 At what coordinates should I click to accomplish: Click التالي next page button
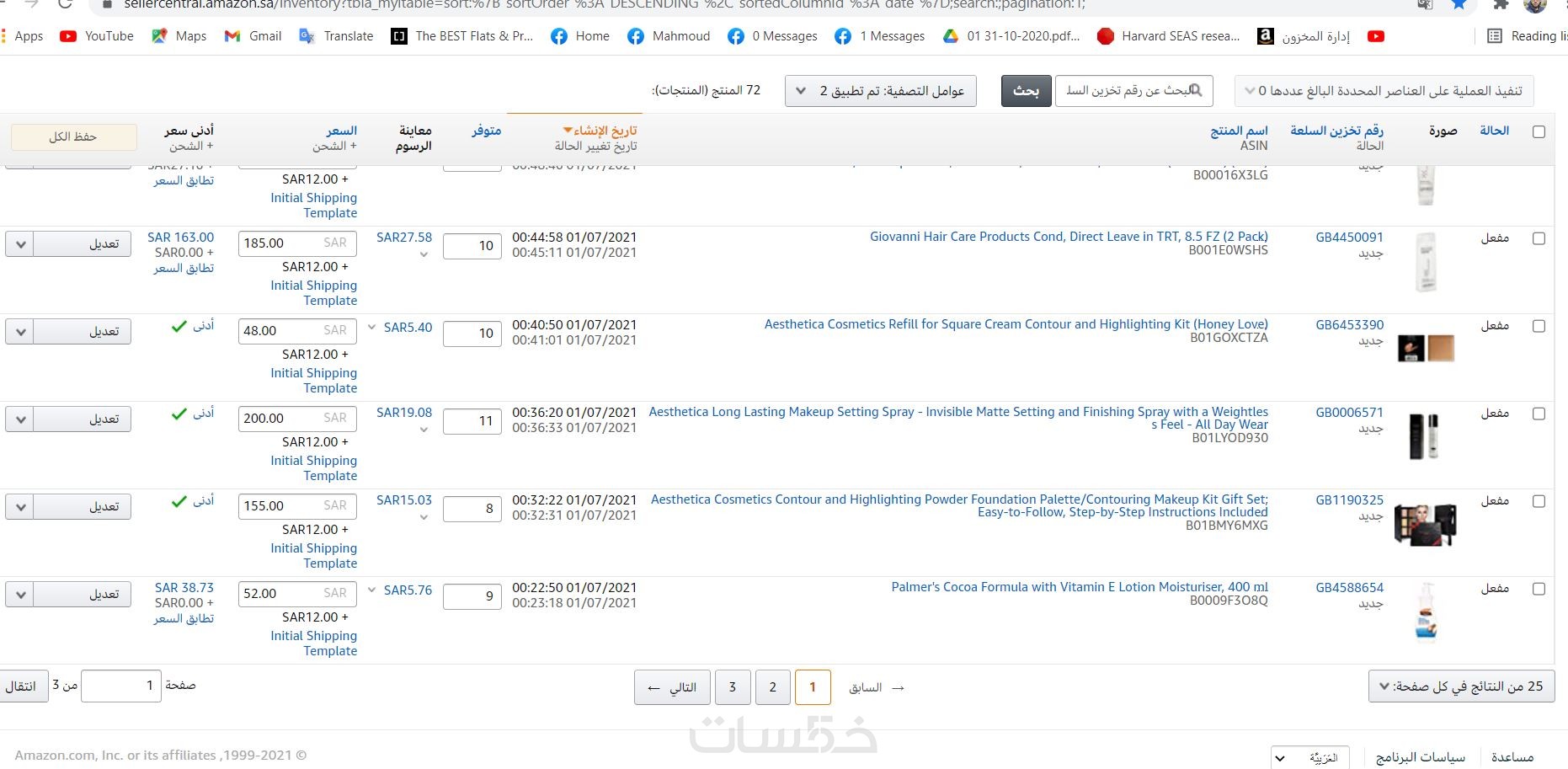point(672,687)
